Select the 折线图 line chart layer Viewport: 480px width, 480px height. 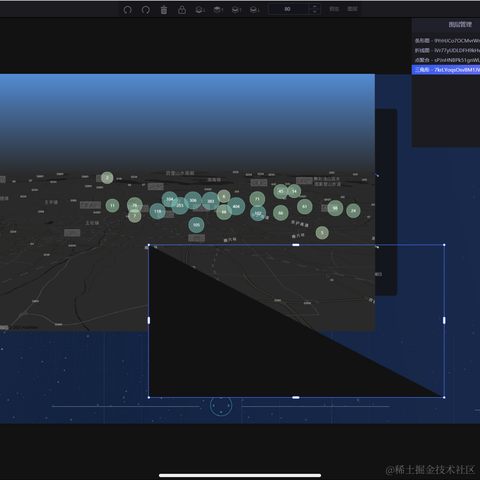click(446, 50)
